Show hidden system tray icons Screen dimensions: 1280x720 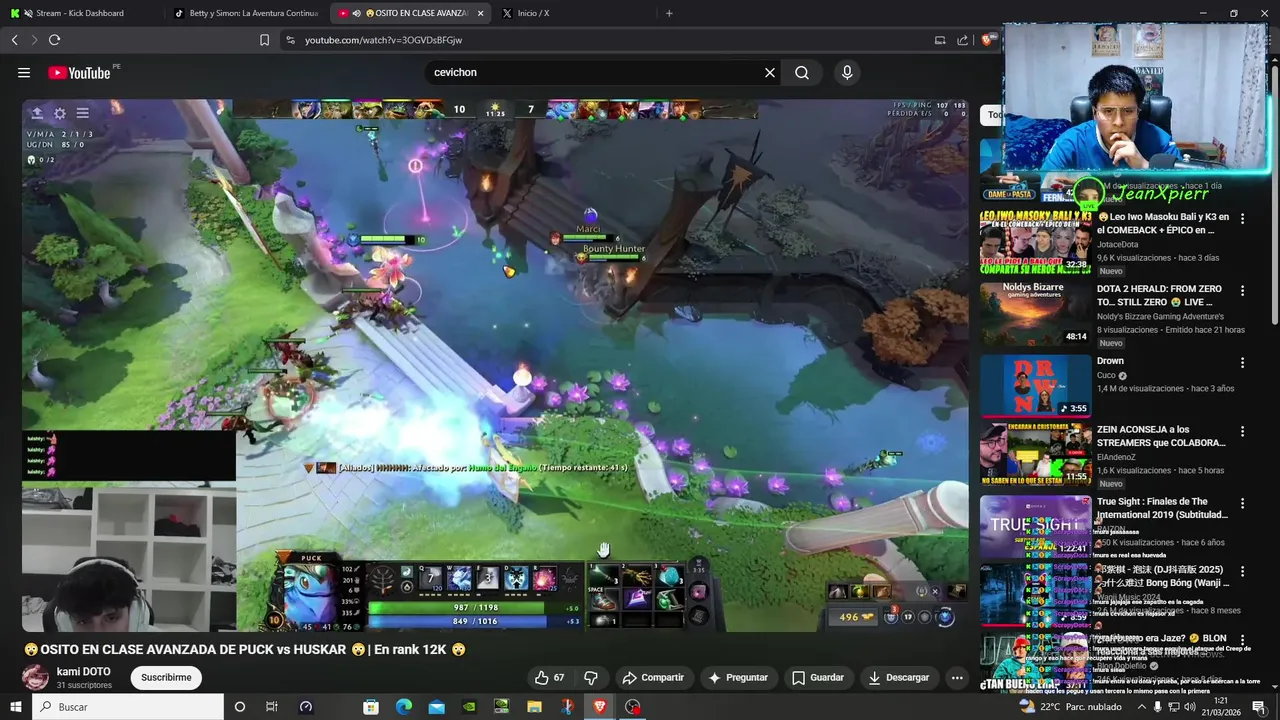click(x=1141, y=707)
